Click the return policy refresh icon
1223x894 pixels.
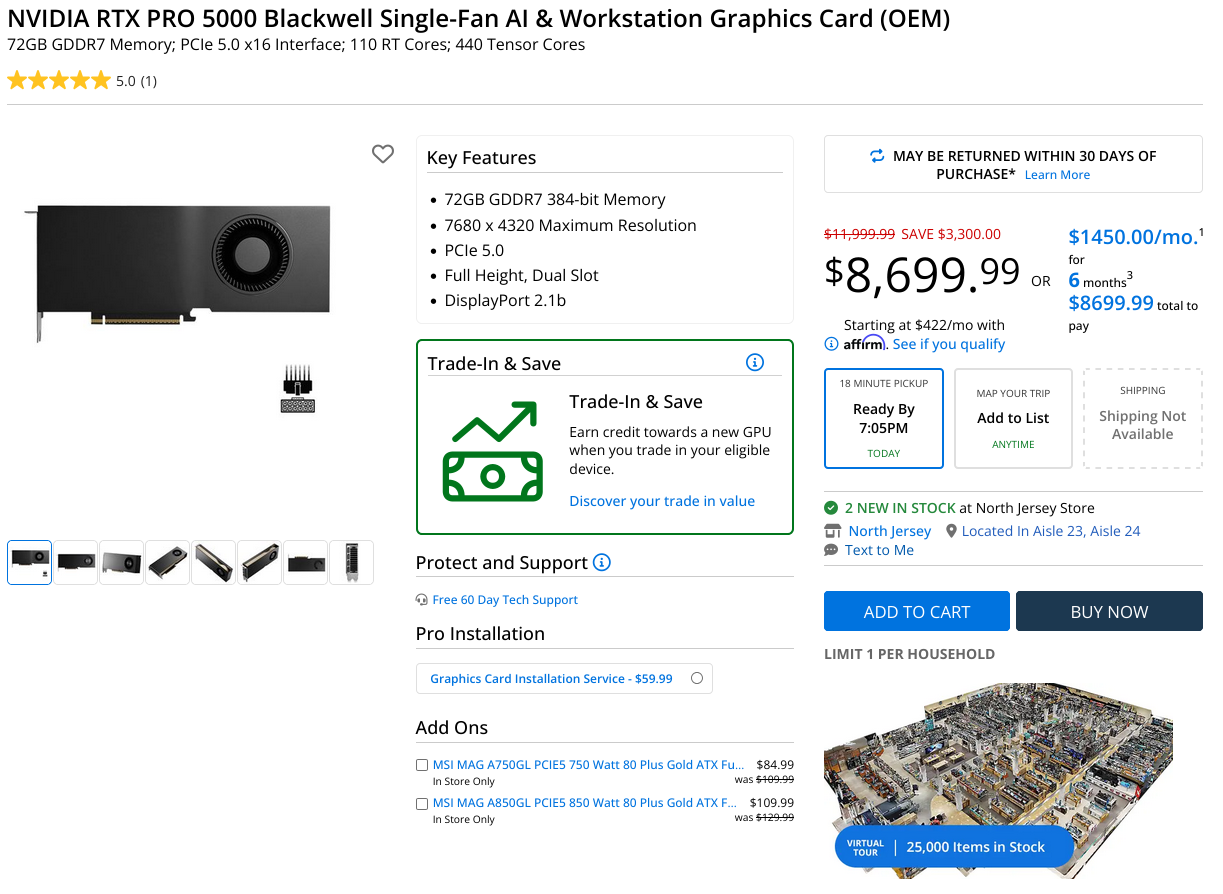tap(877, 156)
